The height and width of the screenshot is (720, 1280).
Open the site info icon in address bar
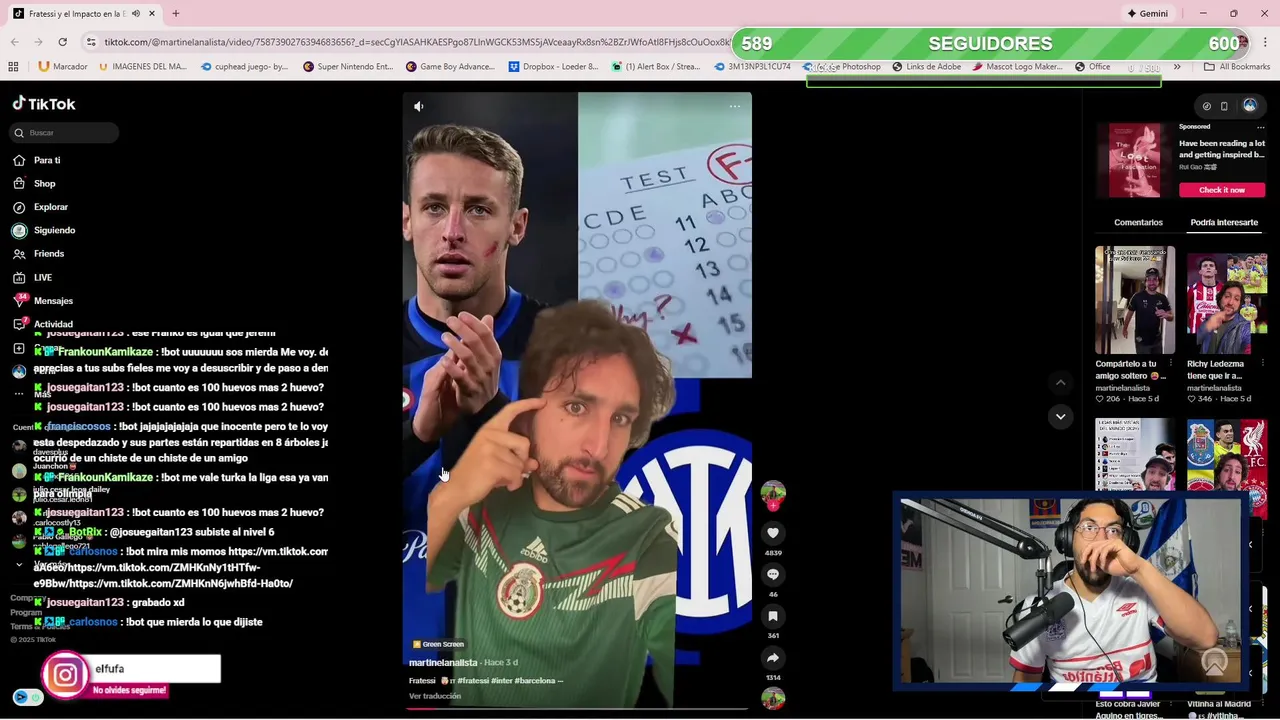tap(91, 42)
